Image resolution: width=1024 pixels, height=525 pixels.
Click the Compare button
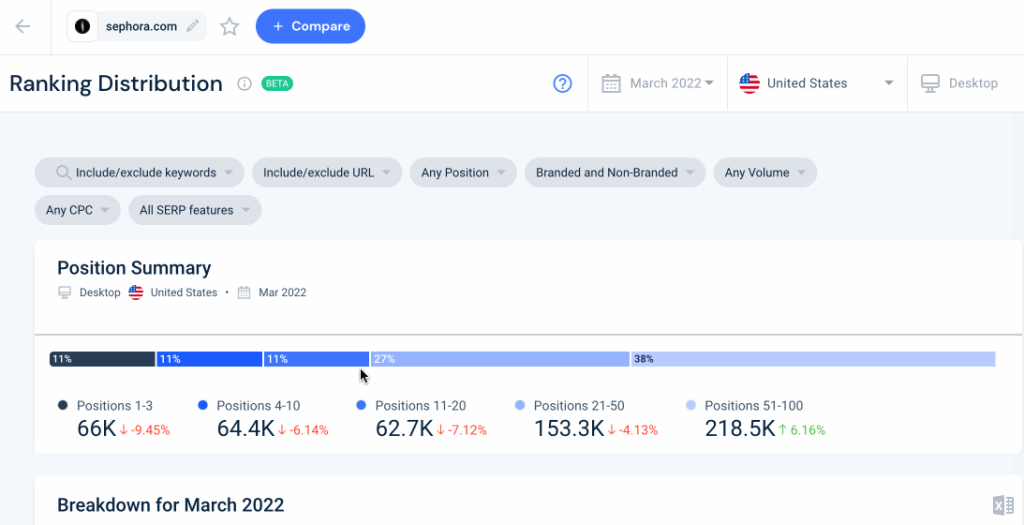tap(310, 26)
